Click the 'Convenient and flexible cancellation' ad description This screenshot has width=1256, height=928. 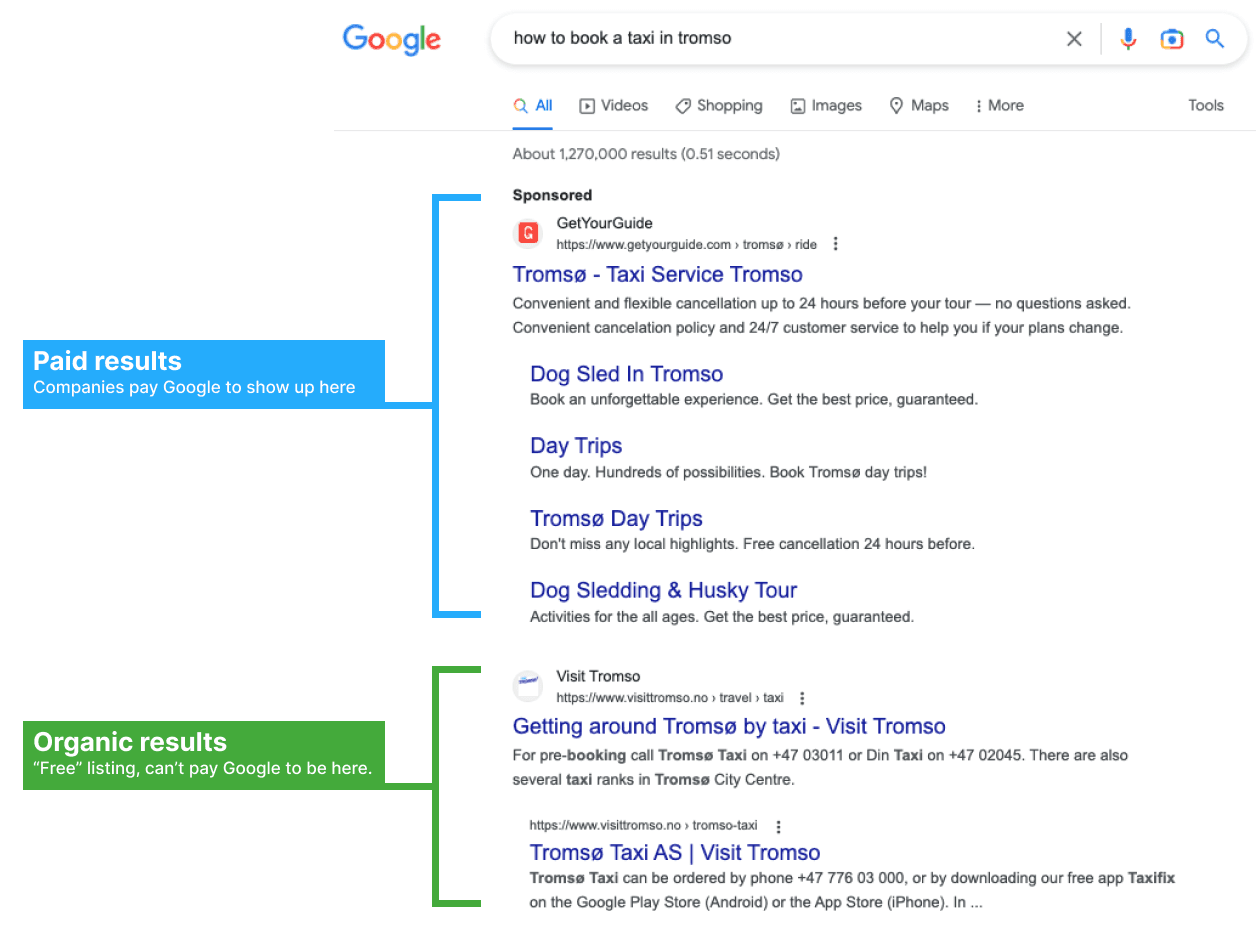tap(822, 315)
